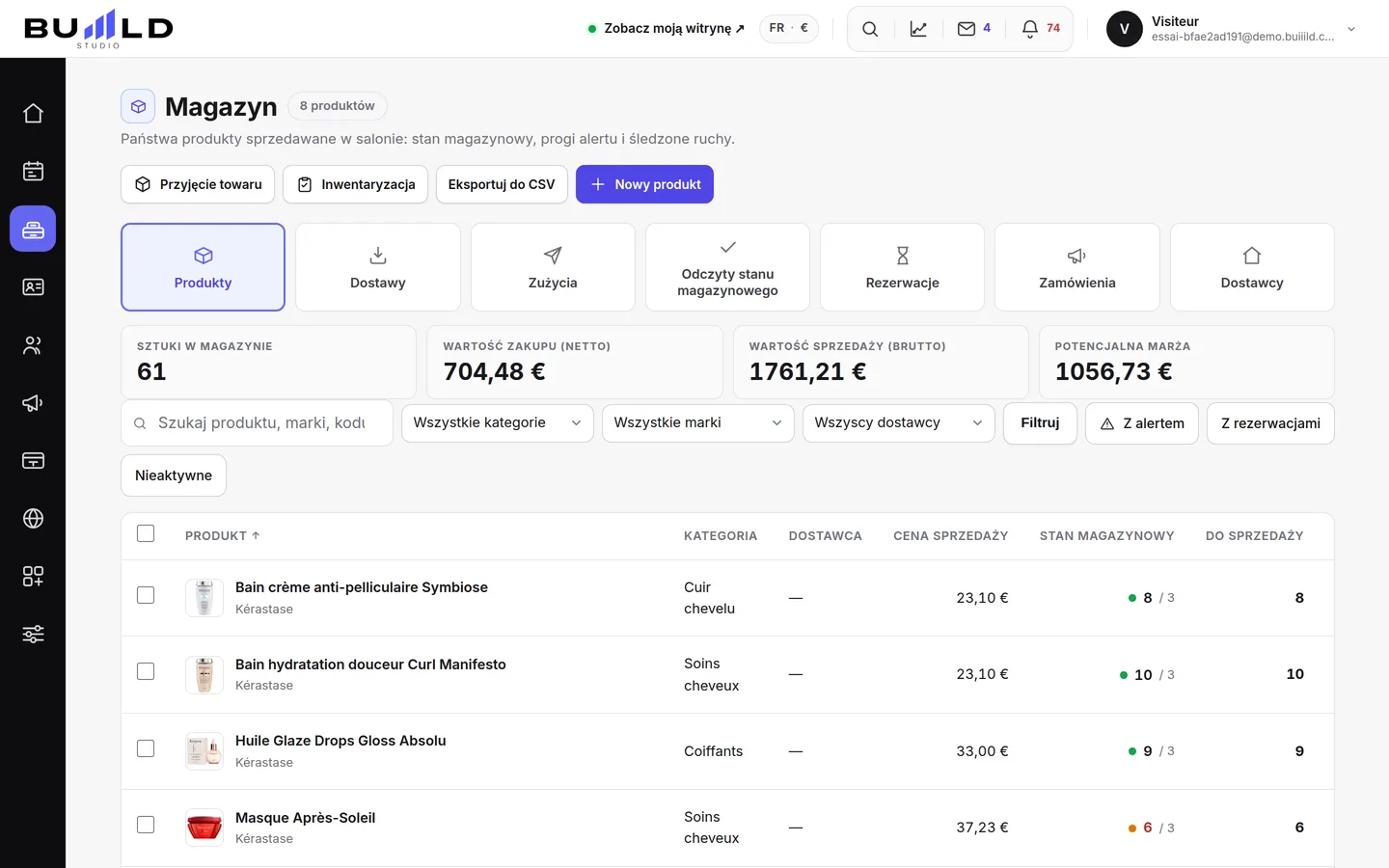
Task: Open the Odczyty stanu magazynowego tab
Action: coord(727,267)
